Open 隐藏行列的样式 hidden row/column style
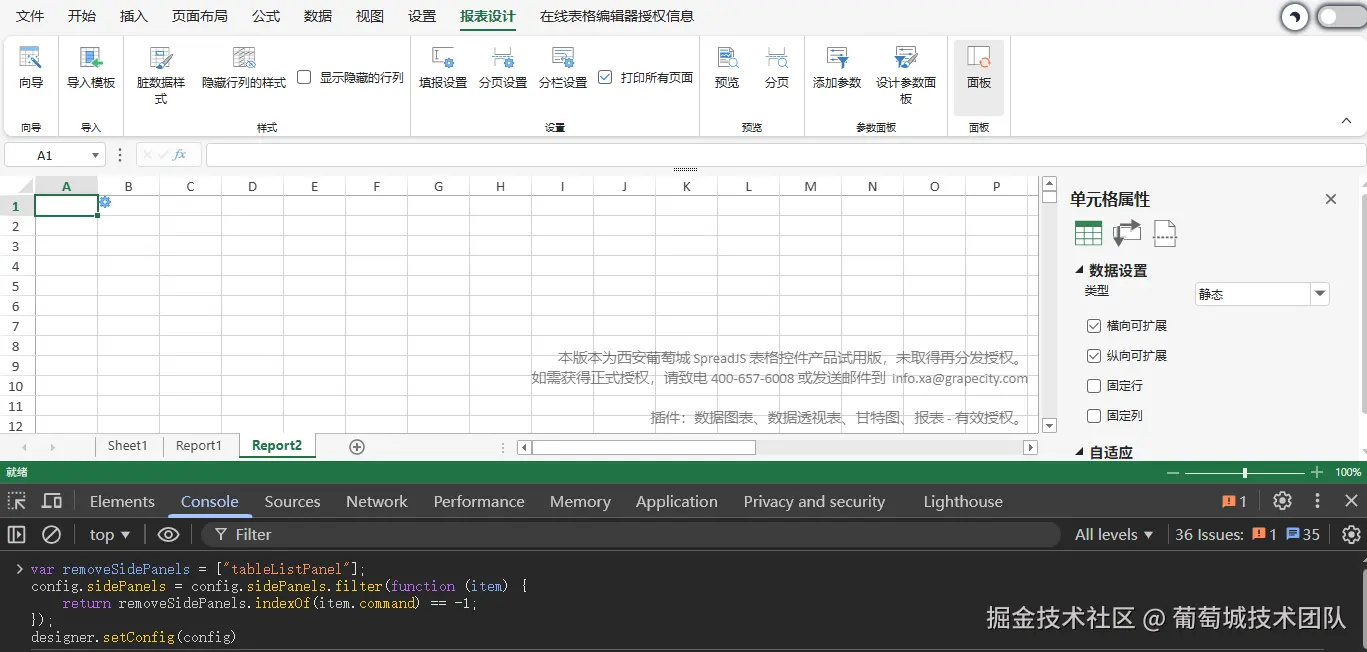The height and width of the screenshot is (652, 1367). [x=244, y=68]
